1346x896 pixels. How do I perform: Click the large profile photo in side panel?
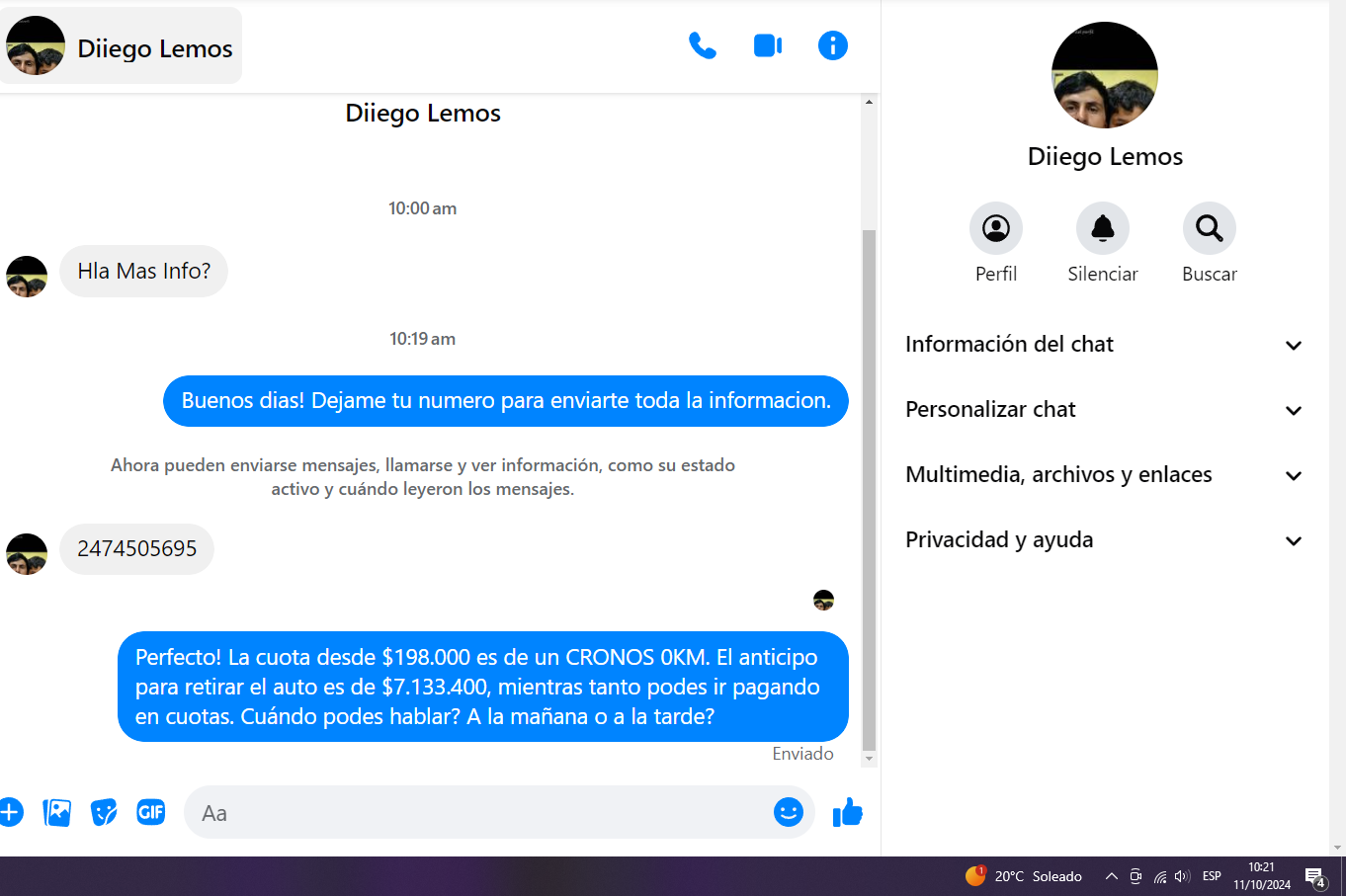(x=1105, y=75)
